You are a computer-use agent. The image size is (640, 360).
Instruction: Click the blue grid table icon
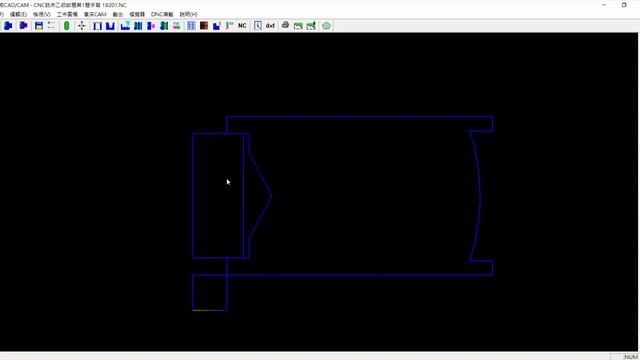click(x=191, y=26)
